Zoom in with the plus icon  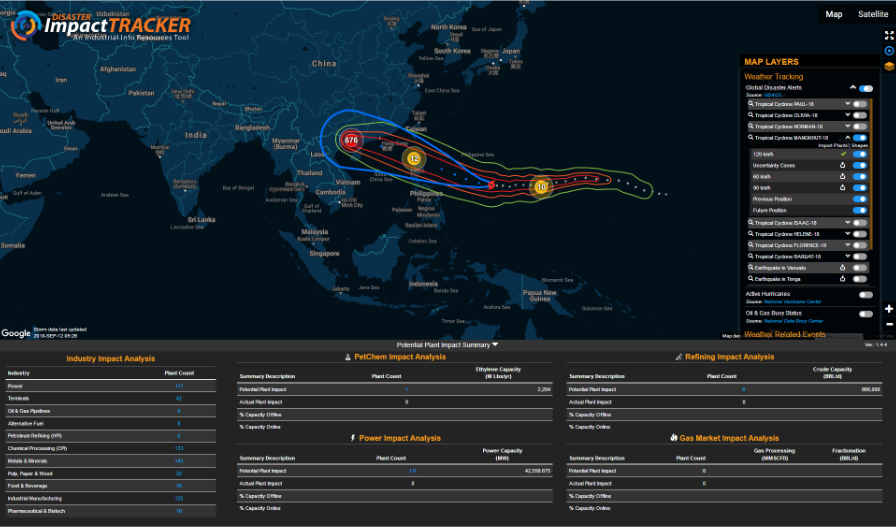[889, 309]
